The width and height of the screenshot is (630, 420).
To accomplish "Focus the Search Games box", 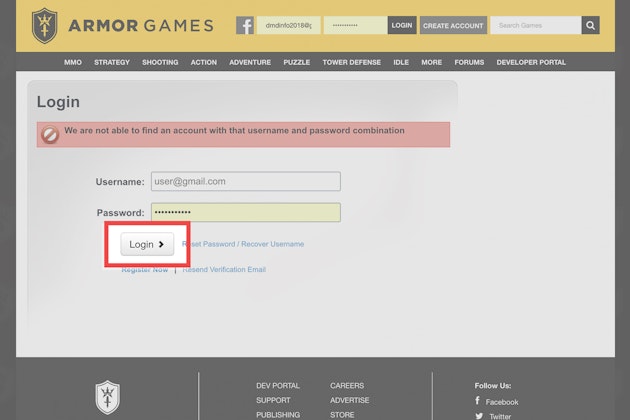I will [536, 25].
